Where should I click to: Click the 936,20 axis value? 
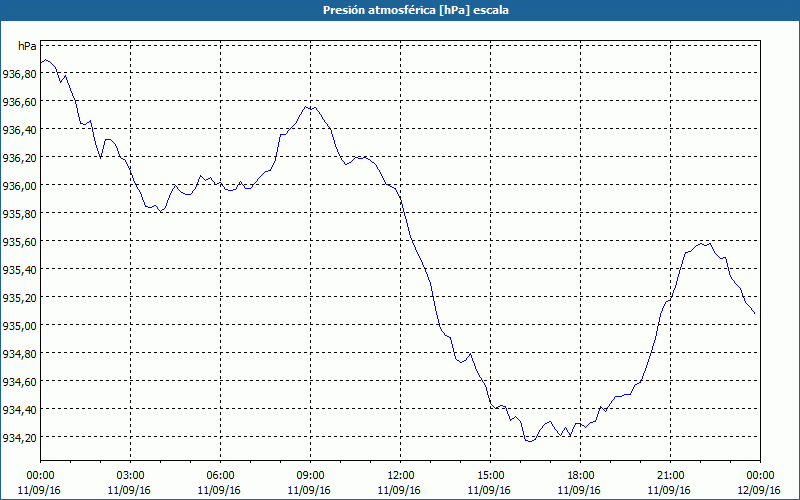19,158
